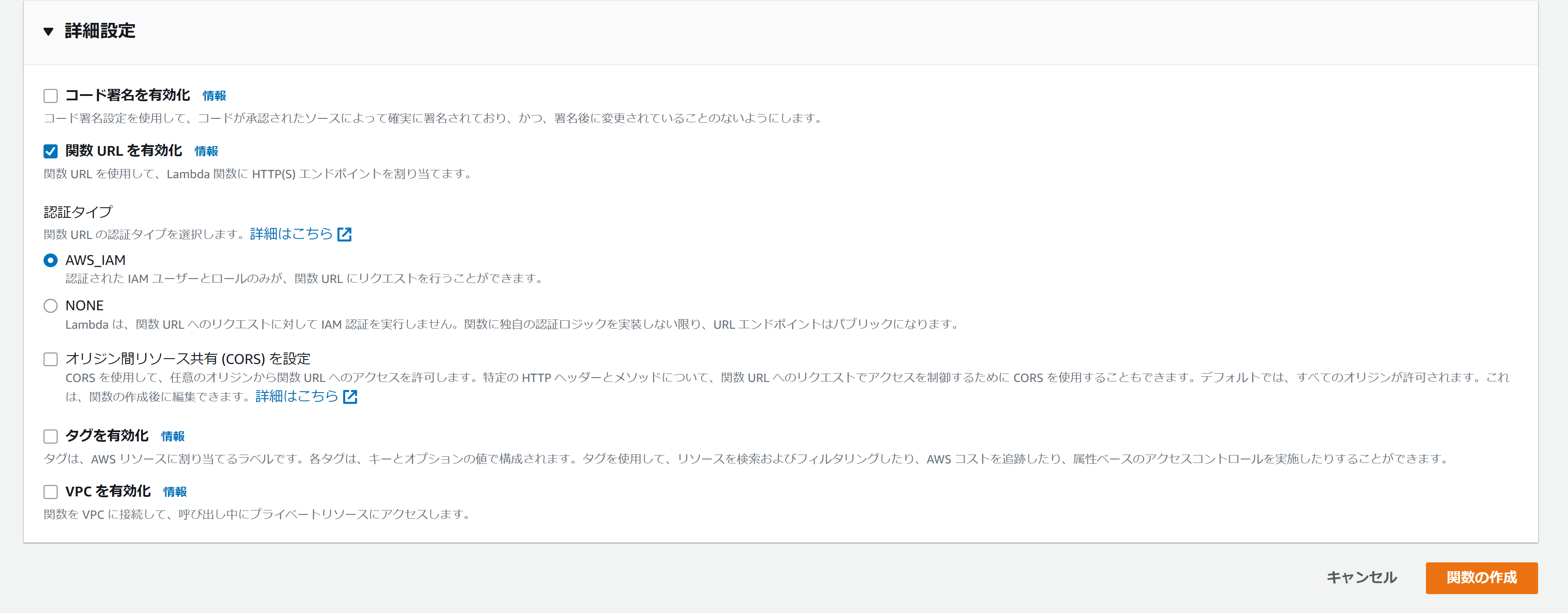Enable the コード署名を有効化 checkbox

click(51, 95)
